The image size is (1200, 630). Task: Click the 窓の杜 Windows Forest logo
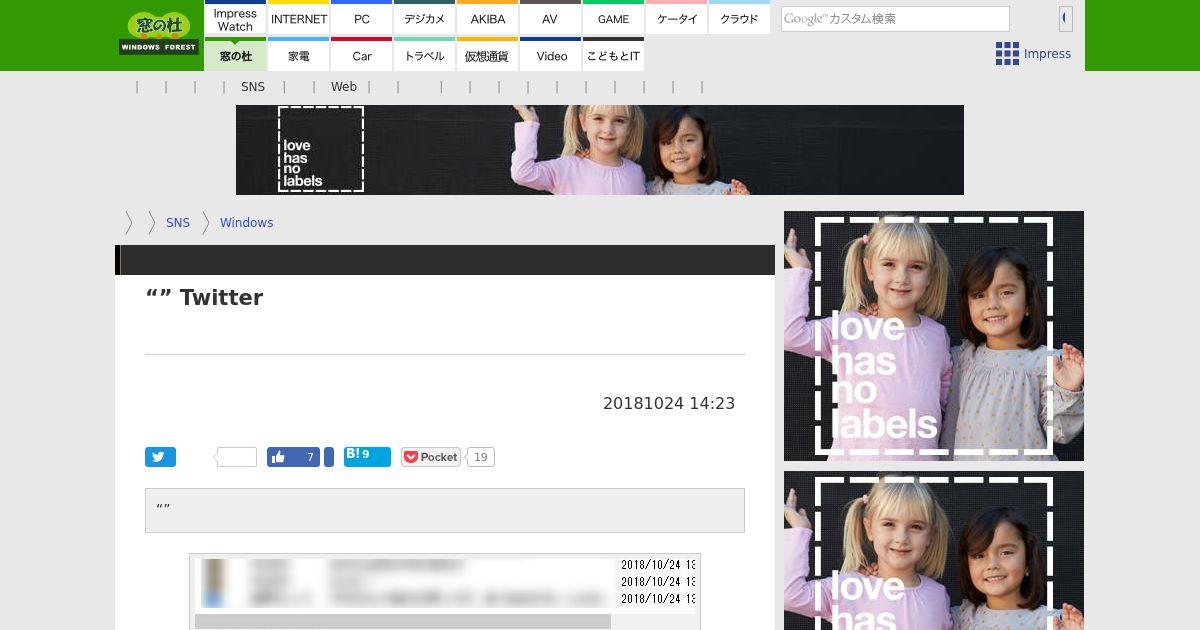point(159,34)
